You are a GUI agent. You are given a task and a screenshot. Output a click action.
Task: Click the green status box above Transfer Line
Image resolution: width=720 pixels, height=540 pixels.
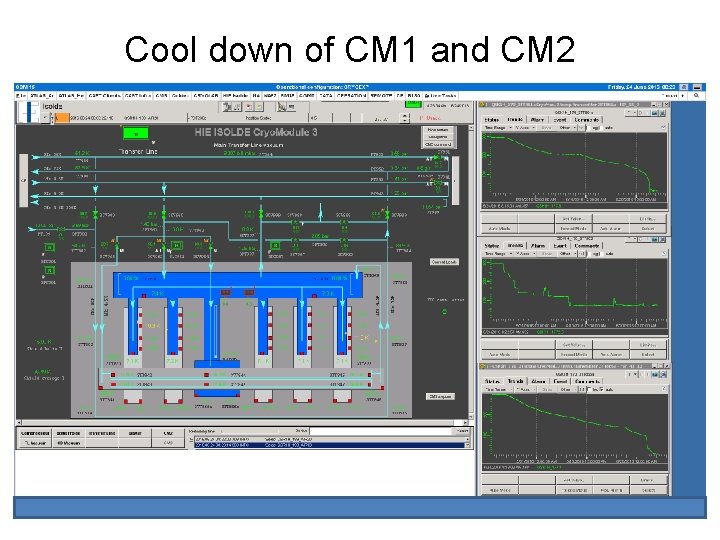[136, 134]
